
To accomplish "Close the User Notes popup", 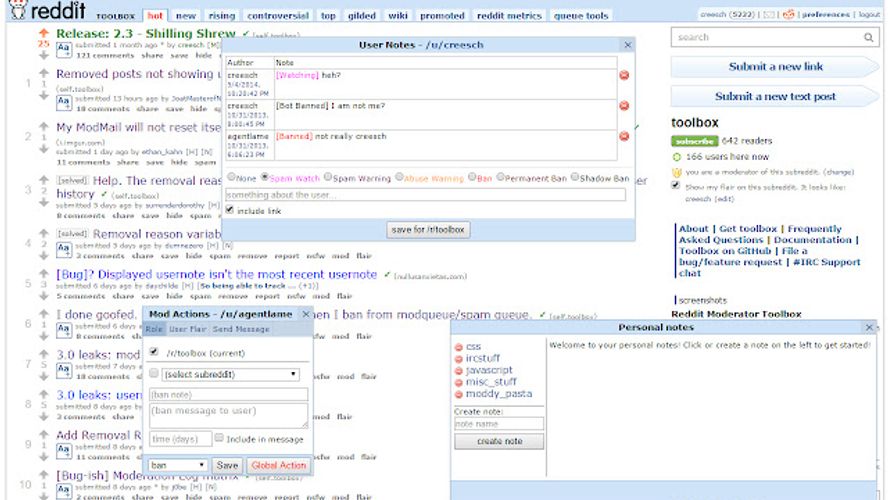I will (x=627, y=45).
